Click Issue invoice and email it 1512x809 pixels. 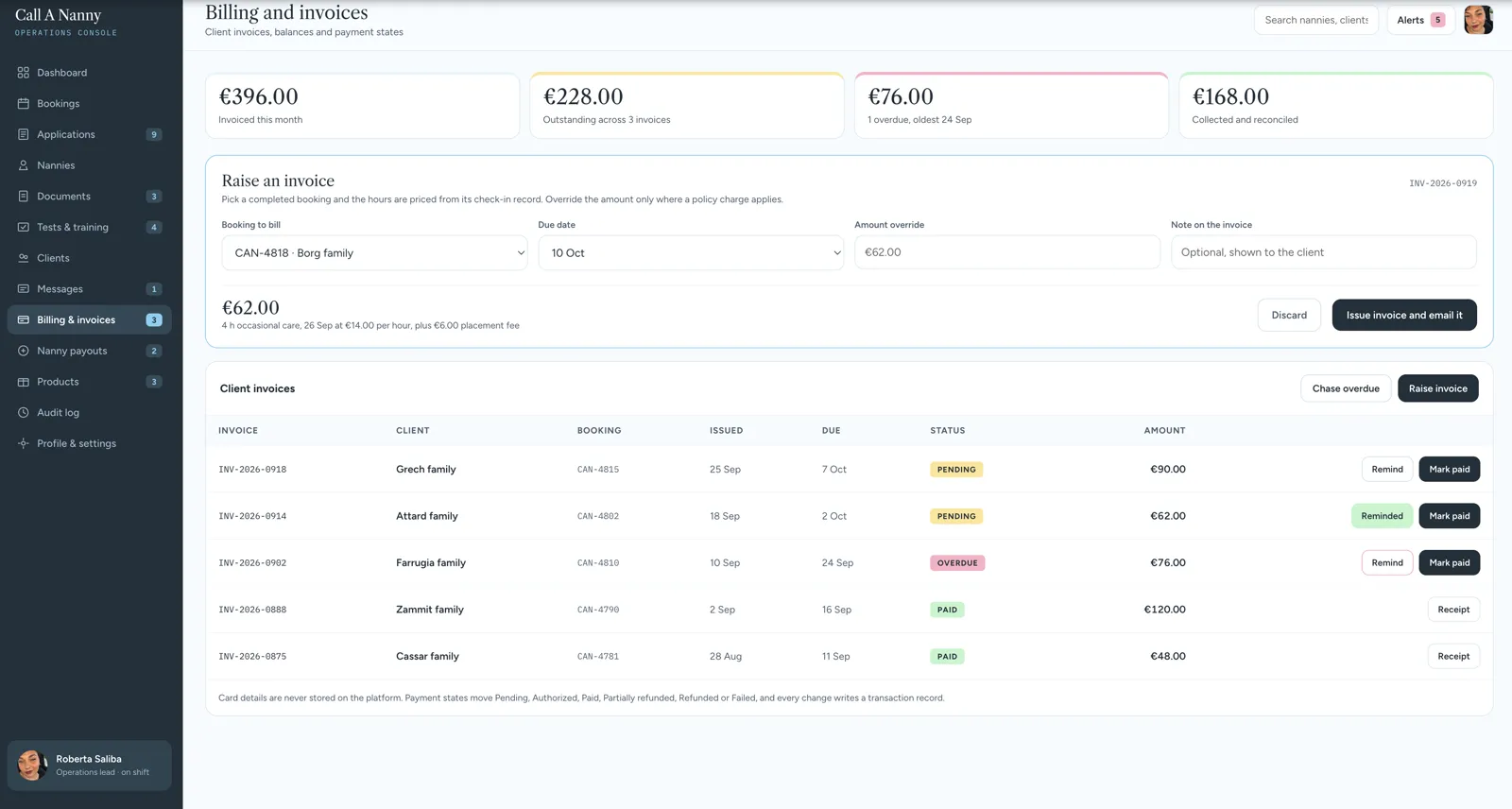[x=1404, y=315]
